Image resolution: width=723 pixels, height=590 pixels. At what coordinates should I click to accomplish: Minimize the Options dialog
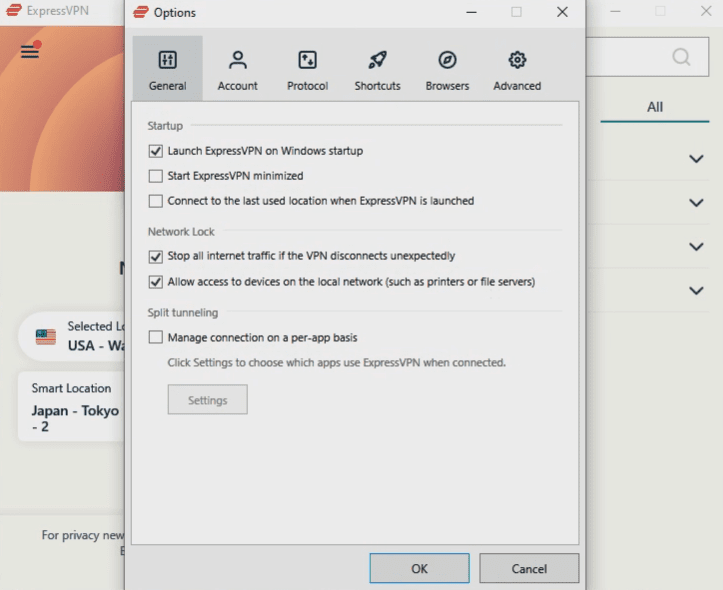[x=471, y=12]
